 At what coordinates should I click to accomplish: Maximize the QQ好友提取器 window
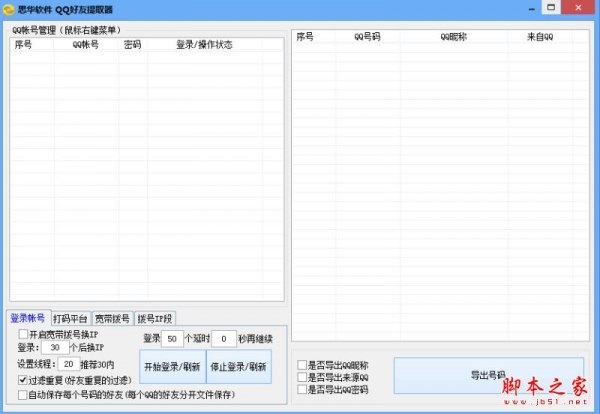tap(551, 7)
